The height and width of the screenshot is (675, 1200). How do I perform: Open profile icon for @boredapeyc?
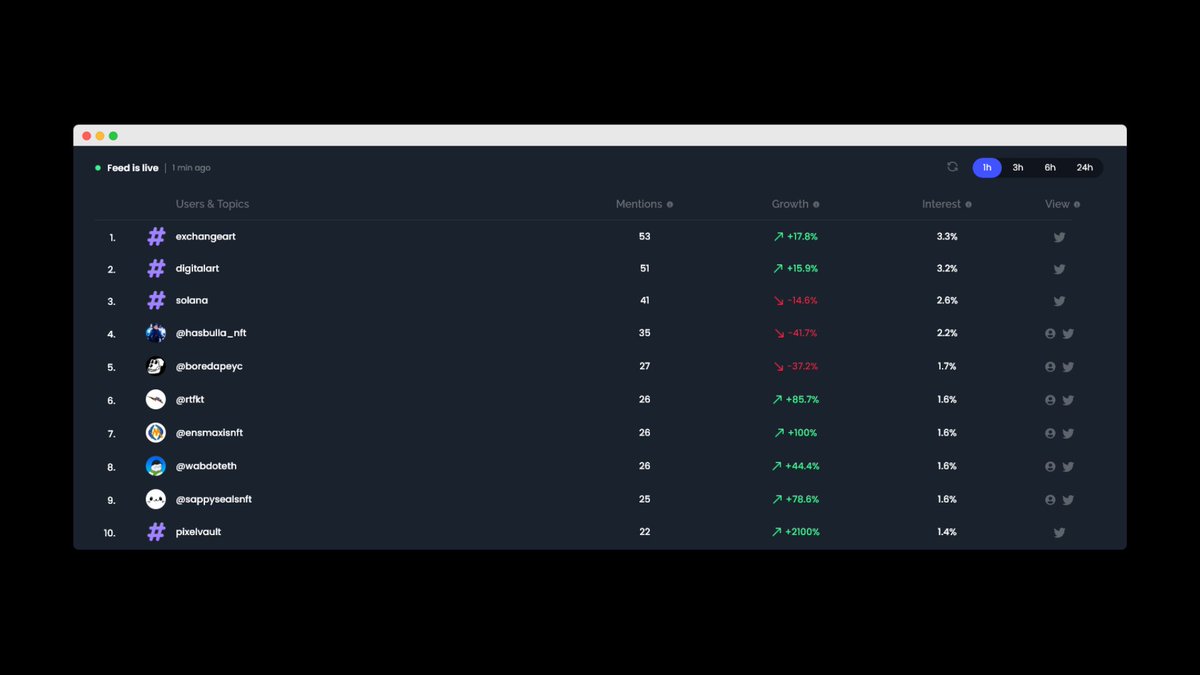tap(1050, 367)
